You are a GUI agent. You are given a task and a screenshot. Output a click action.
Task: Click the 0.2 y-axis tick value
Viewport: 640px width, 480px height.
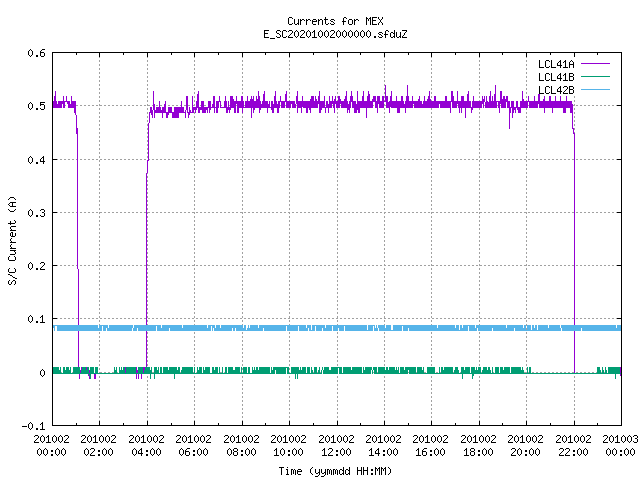[x=36, y=266]
